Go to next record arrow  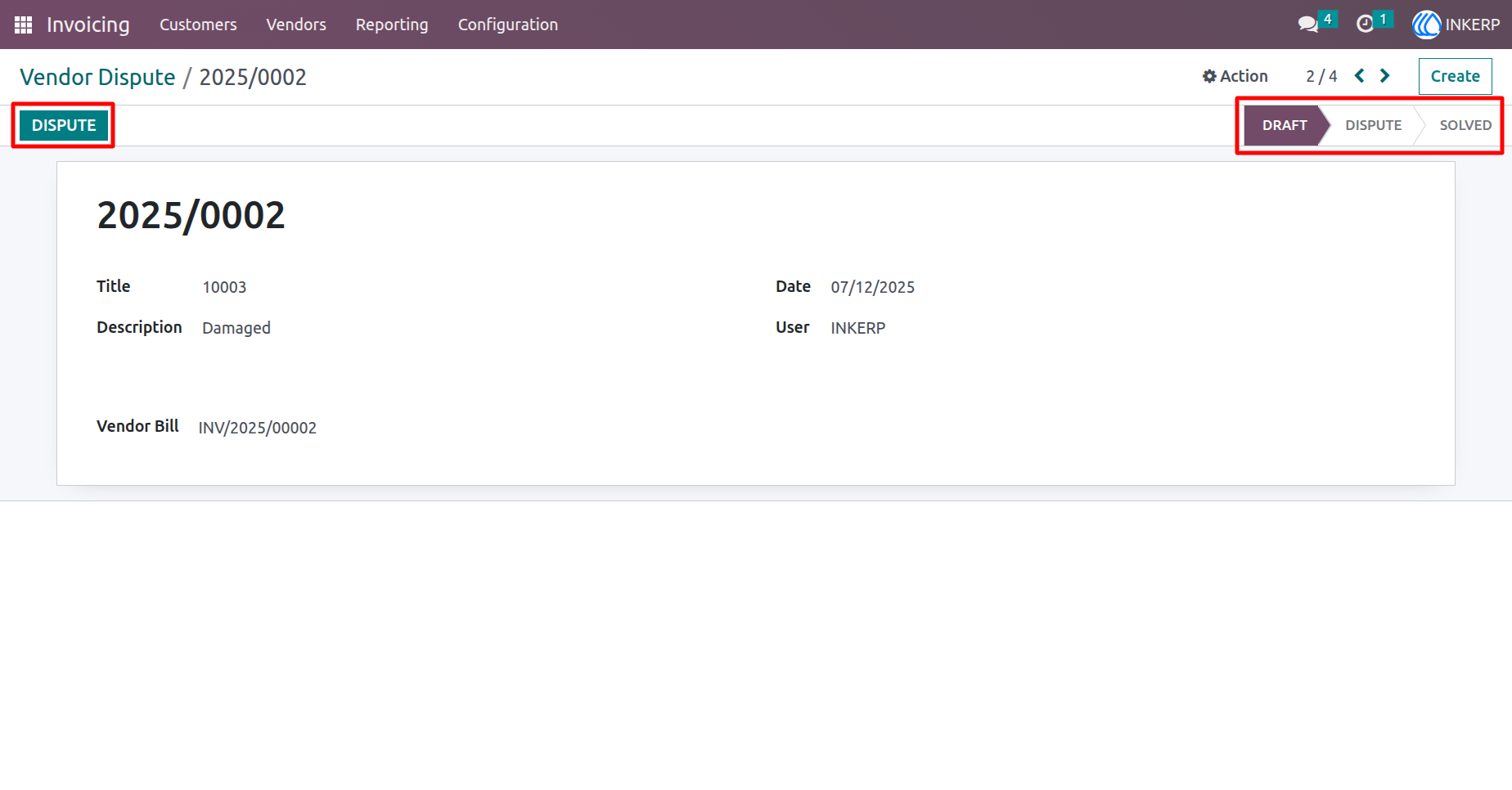click(x=1384, y=76)
